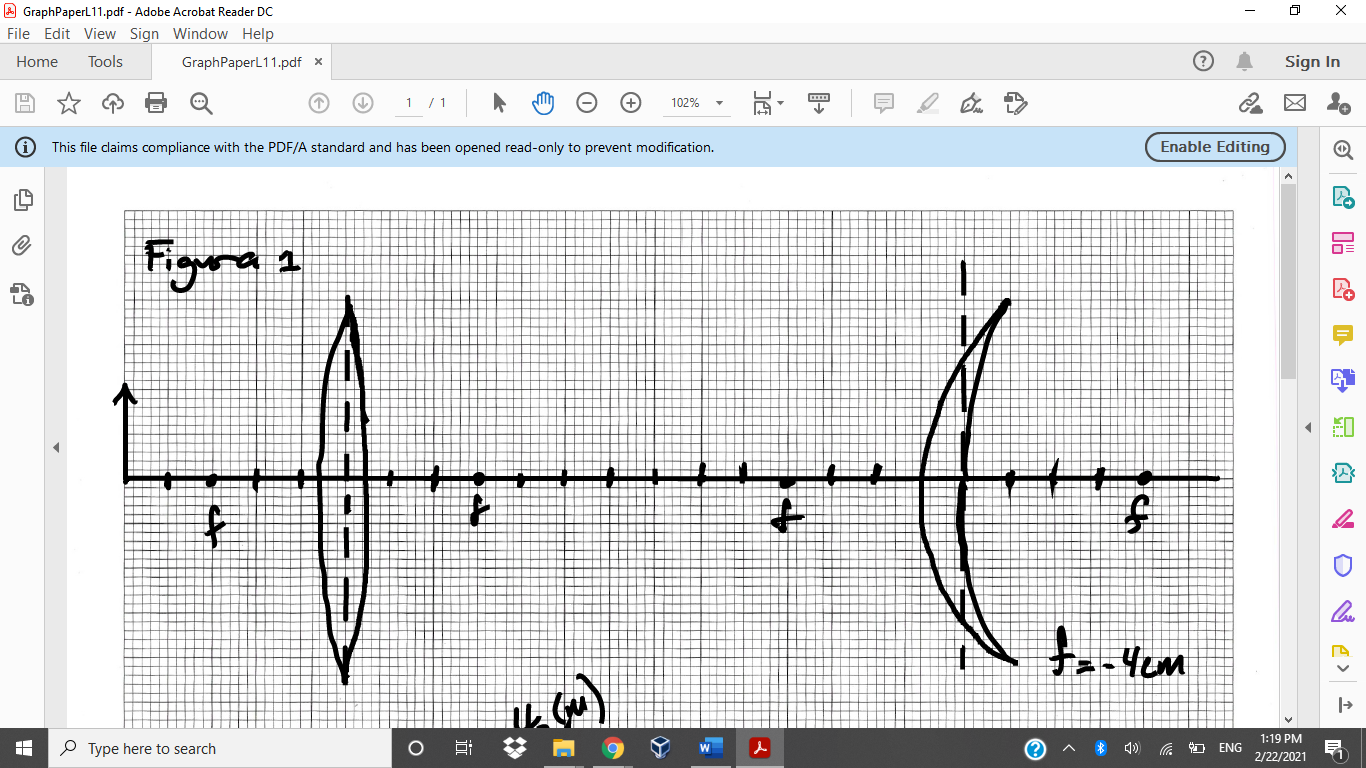Click the Sign In link

1312,62
